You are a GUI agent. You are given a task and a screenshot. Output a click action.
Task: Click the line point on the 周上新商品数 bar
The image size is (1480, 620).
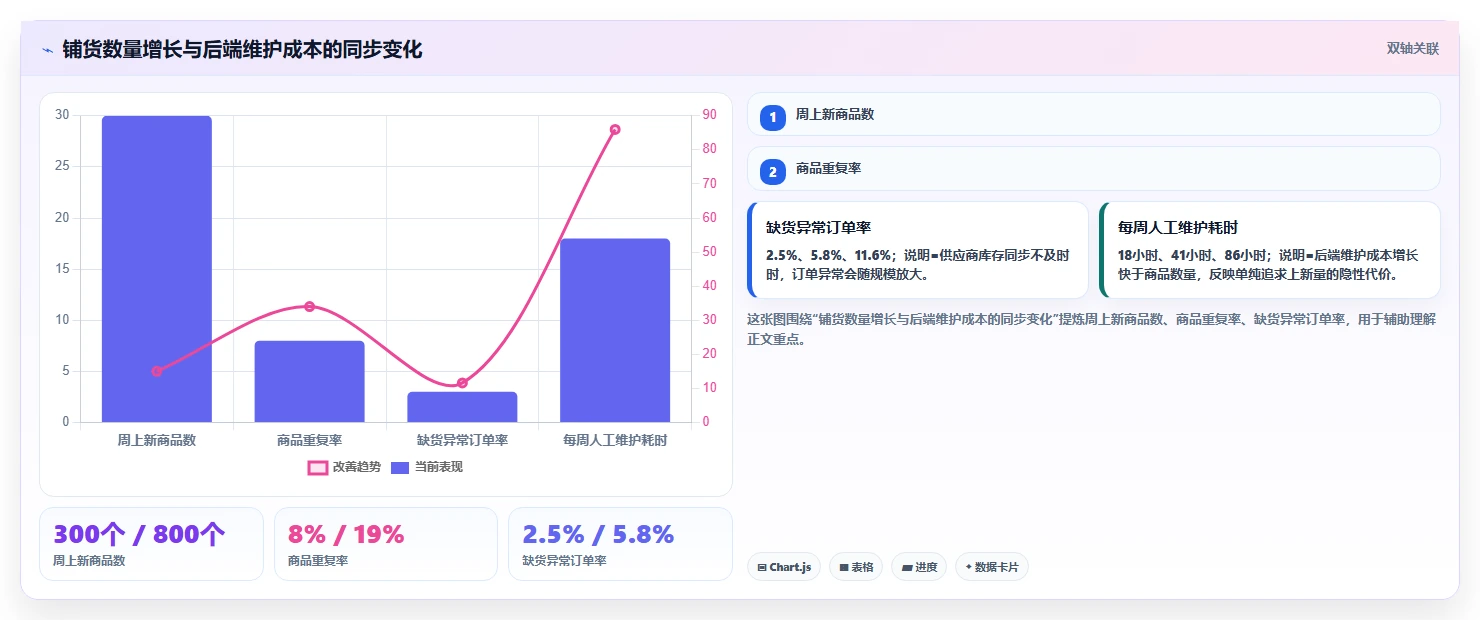click(x=157, y=371)
